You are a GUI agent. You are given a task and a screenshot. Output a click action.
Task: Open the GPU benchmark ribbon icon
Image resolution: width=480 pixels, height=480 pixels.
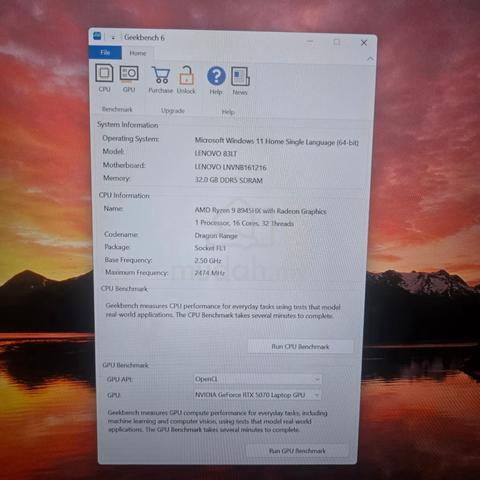(x=129, y=79)
